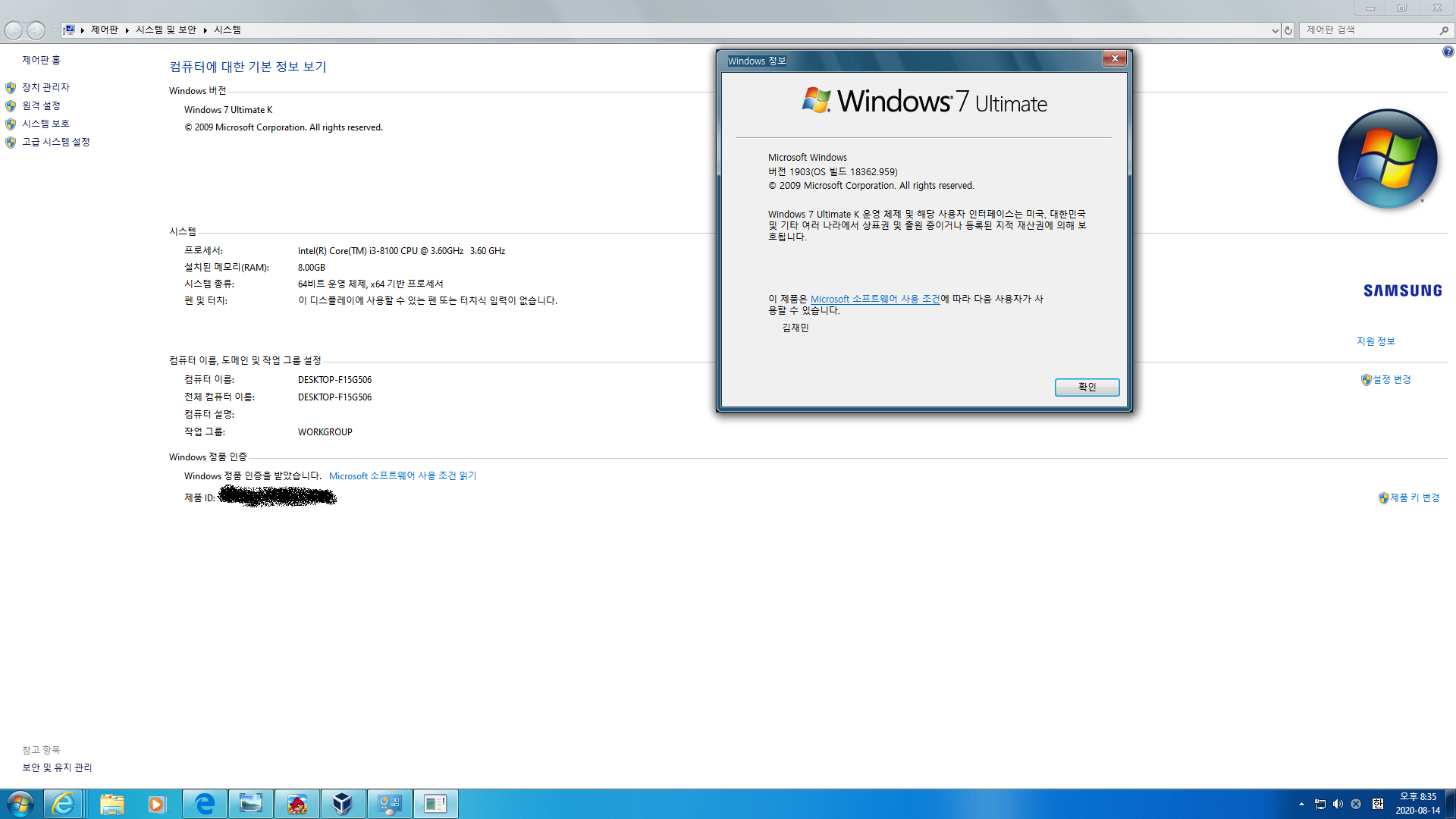Open the blue help question mark
Screen dimensions: 1456x819
[1448, 52]
